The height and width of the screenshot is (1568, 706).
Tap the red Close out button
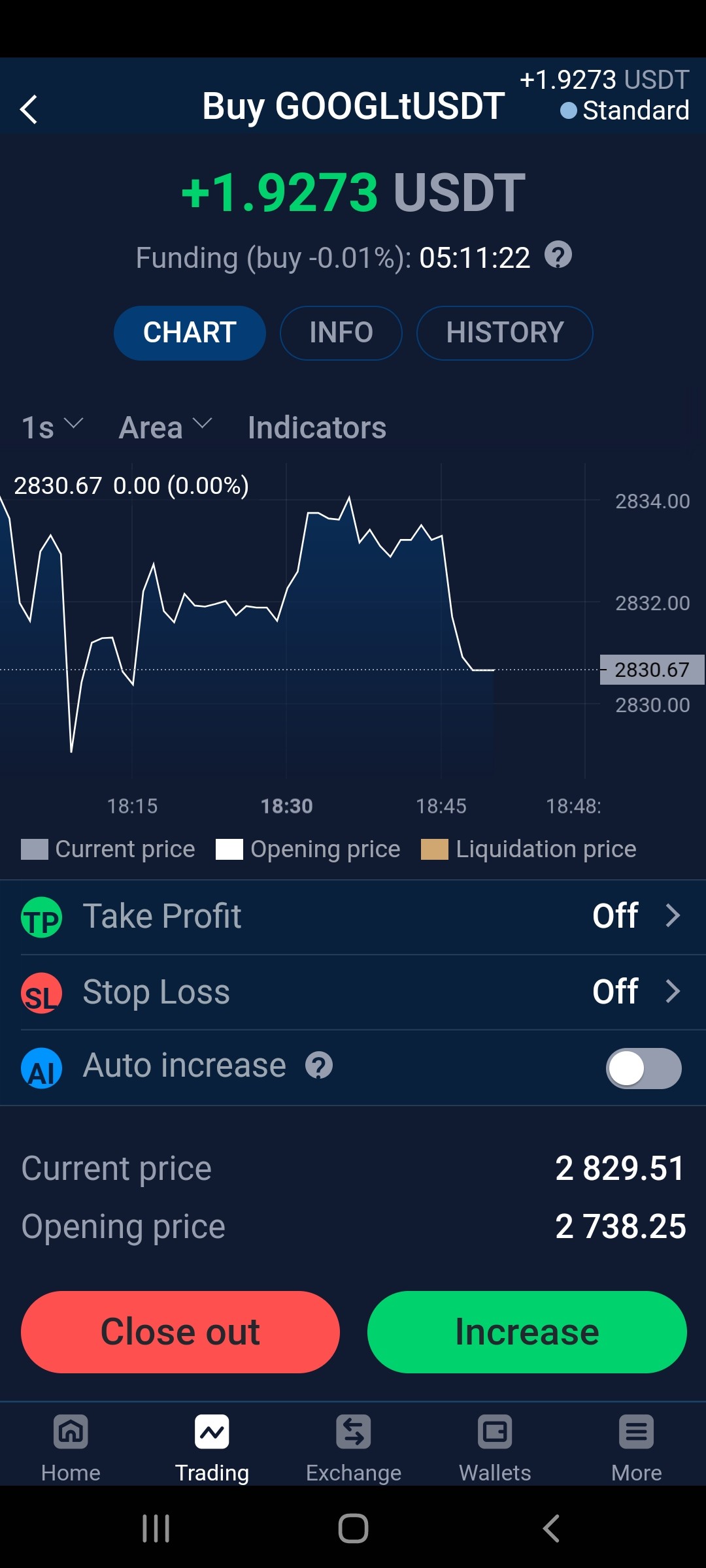[180, 1332]
